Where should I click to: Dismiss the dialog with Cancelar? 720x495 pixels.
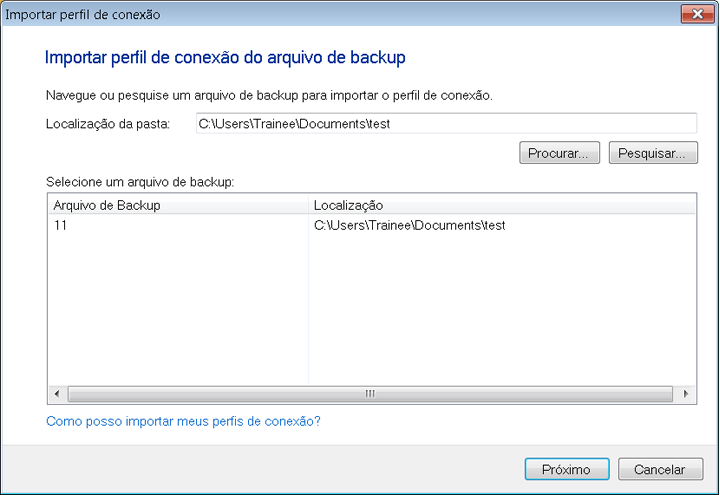tap(659, 469)
